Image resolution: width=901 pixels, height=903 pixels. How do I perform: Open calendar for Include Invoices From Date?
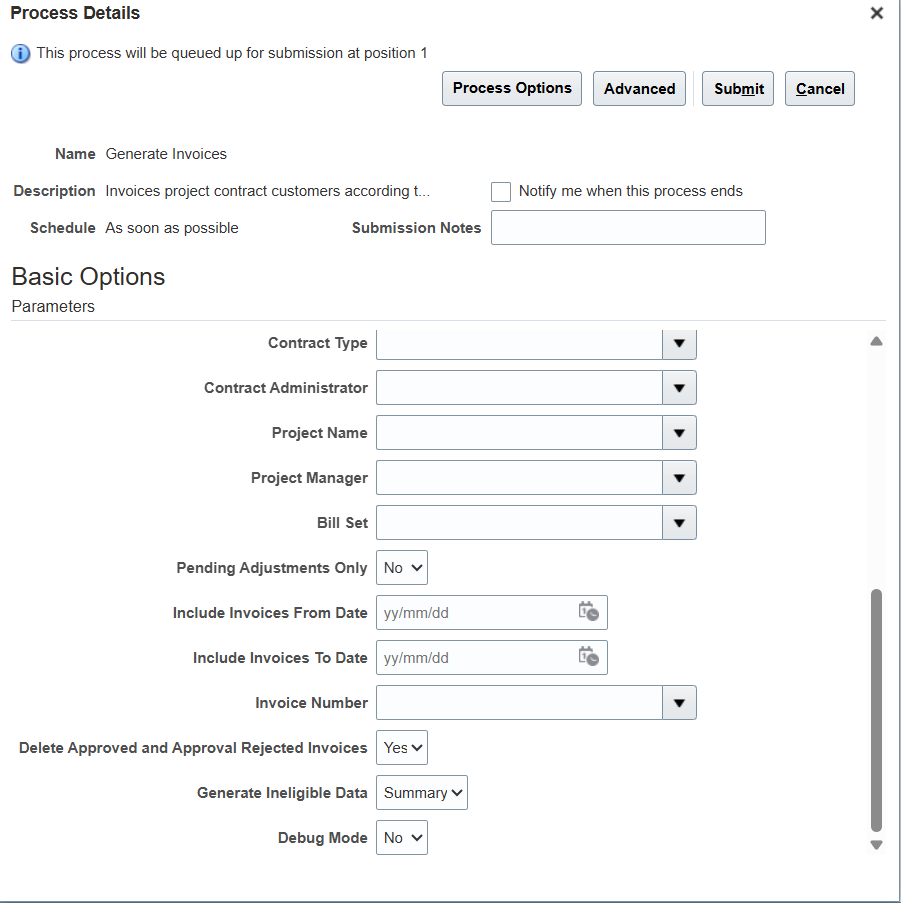(588, 612)
